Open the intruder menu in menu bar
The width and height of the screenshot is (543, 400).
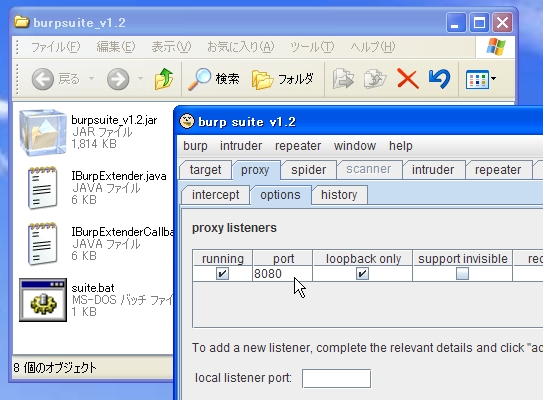click(x=241, y=146)
